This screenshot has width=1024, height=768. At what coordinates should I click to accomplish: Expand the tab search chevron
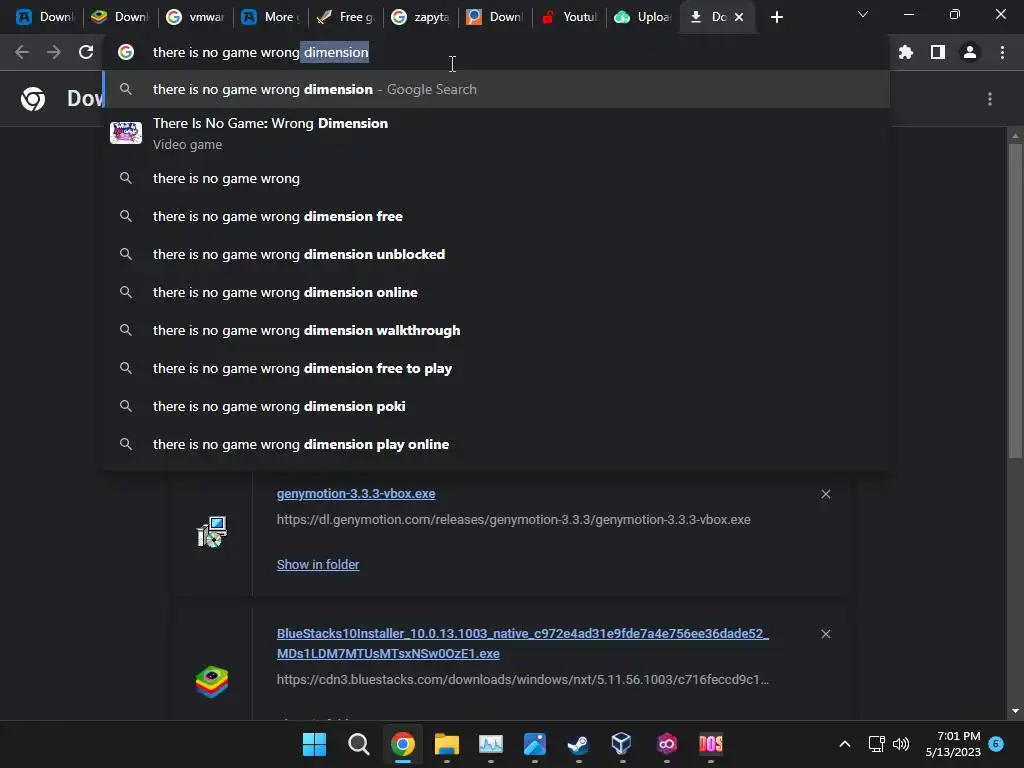pos(863,14)
